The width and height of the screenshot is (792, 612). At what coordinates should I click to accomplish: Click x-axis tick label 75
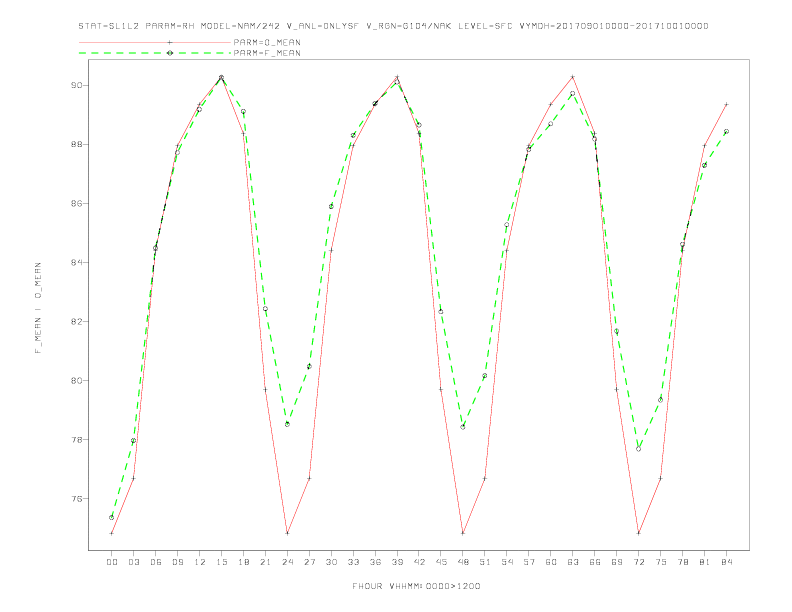click(x=661, y=562)
